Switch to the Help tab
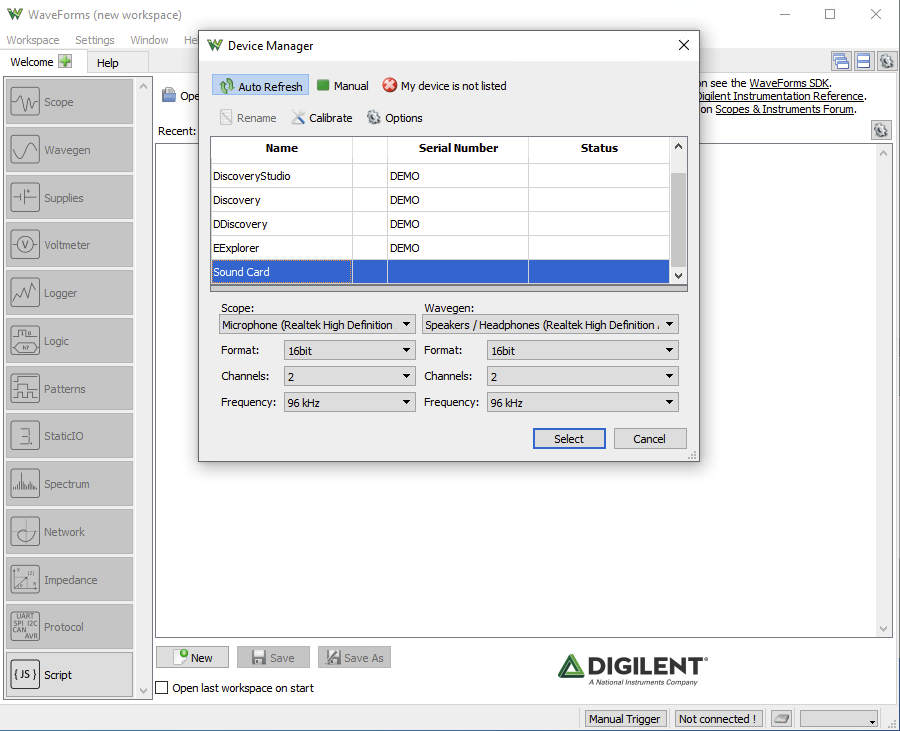This screenshot has width=900, height=731. point(108,62)
